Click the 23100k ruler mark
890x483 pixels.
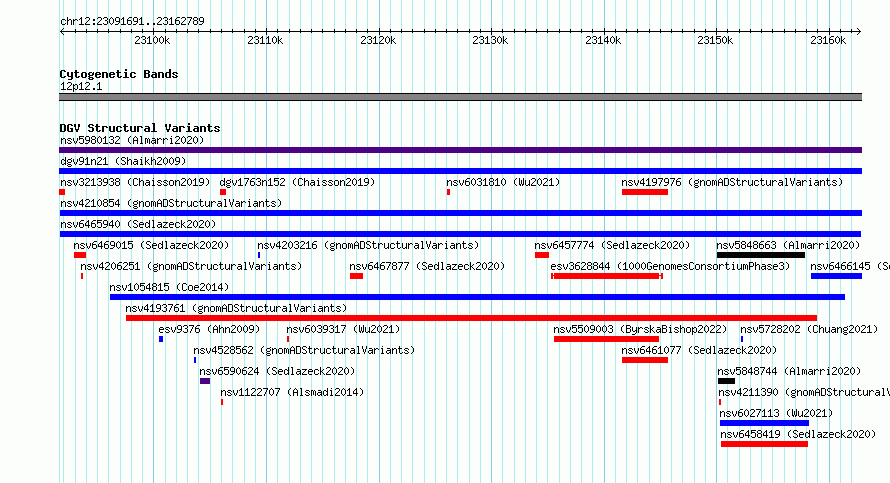coord(152,40)
